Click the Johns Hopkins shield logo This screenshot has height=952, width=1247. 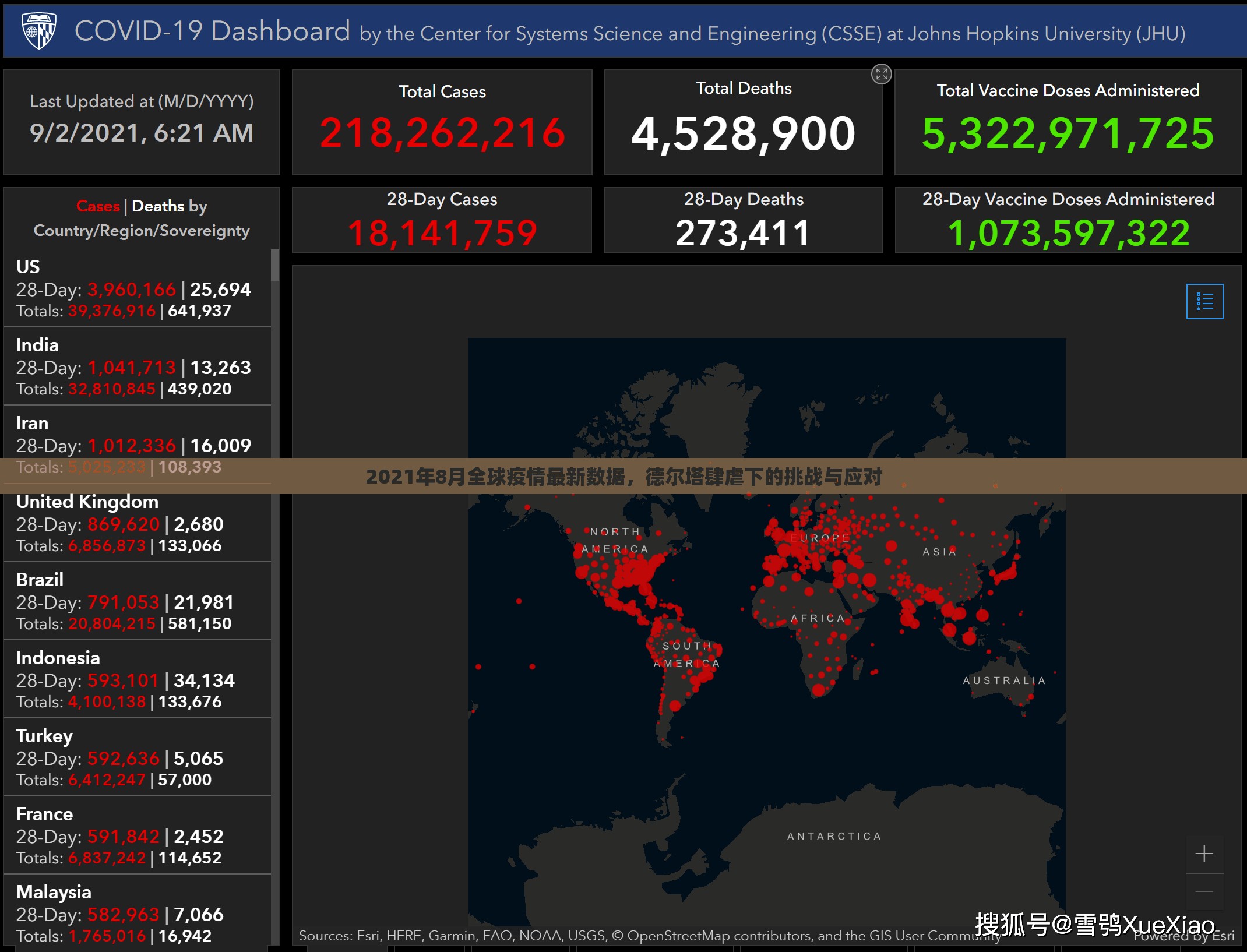pyautogui.click(x=38, y=30)
